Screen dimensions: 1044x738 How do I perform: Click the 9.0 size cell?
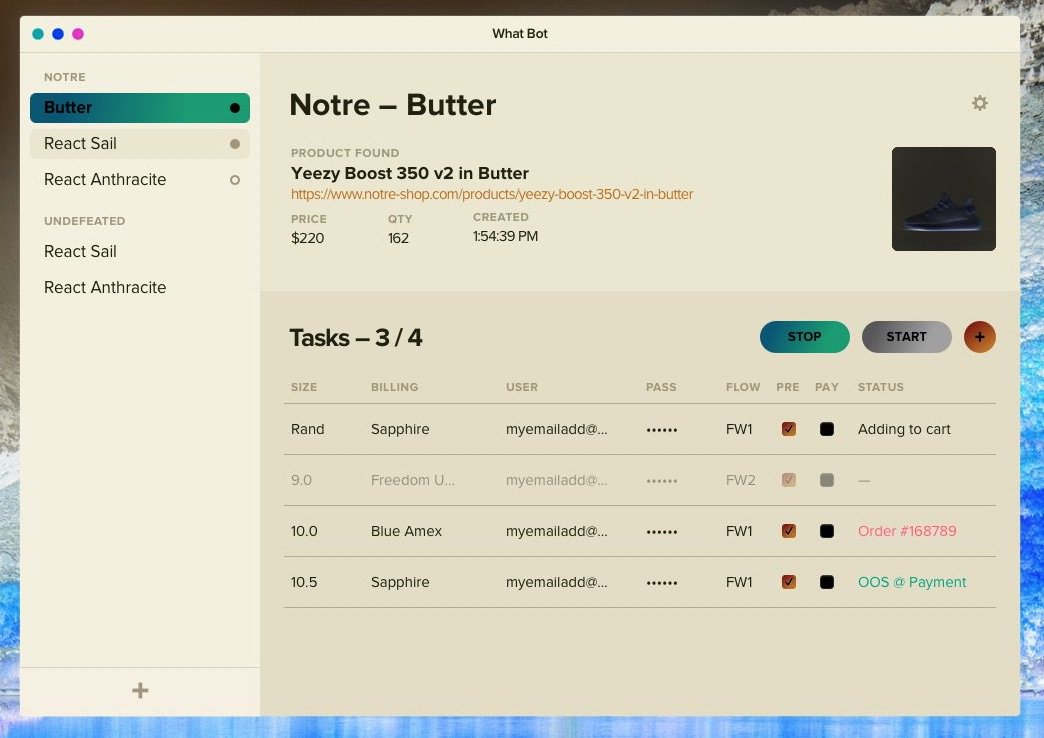click(301, 480)
